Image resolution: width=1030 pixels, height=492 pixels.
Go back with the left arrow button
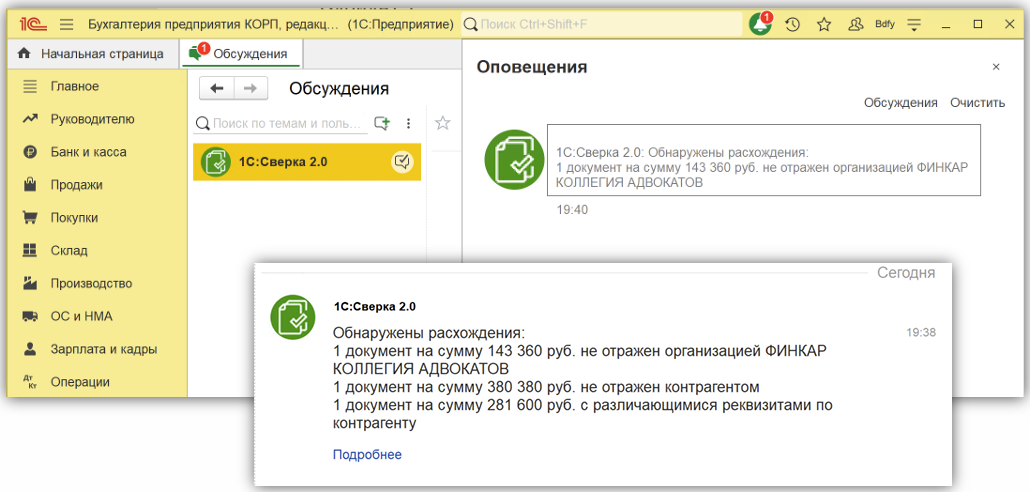click(x=216, y=89)
